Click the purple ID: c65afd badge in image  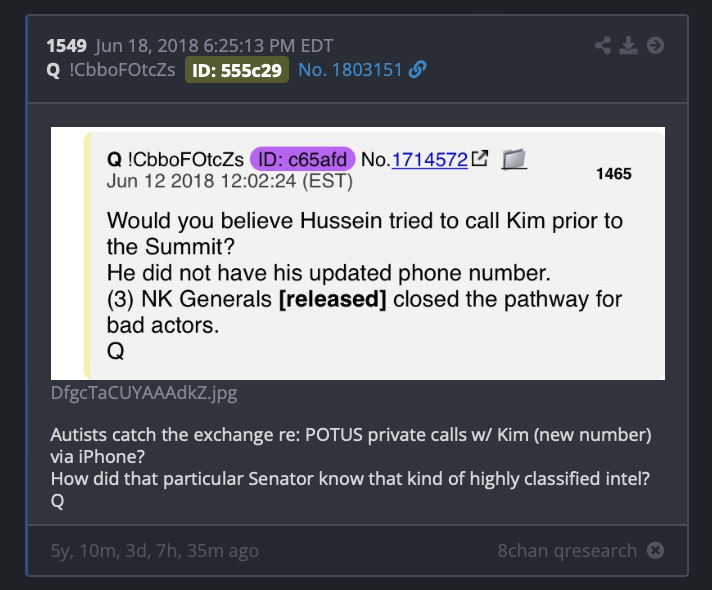point(302,159)
